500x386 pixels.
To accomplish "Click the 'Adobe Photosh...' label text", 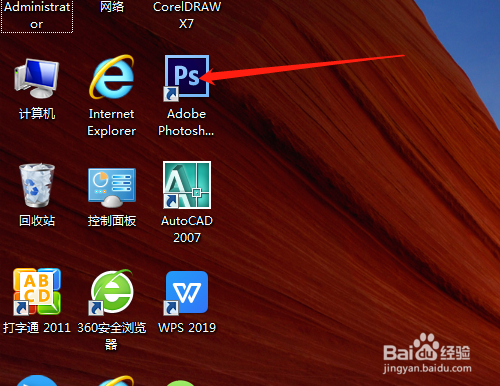I will pyautogui.click(x=186, y=122).
